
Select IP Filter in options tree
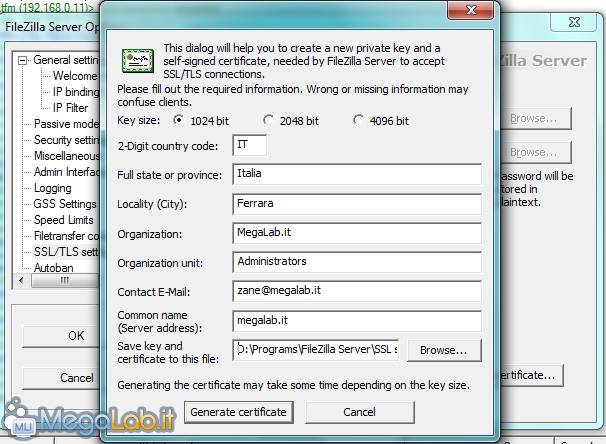pyautogui.click(x=70, y=108)
